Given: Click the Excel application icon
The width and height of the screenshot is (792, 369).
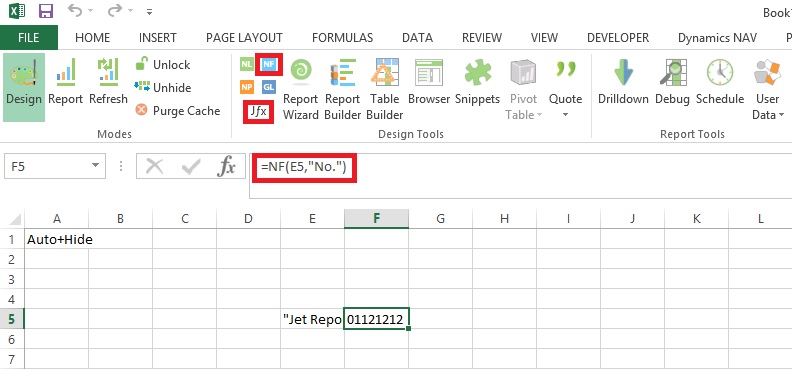Looking at the screenshot, I should click(x=17, y=11).
